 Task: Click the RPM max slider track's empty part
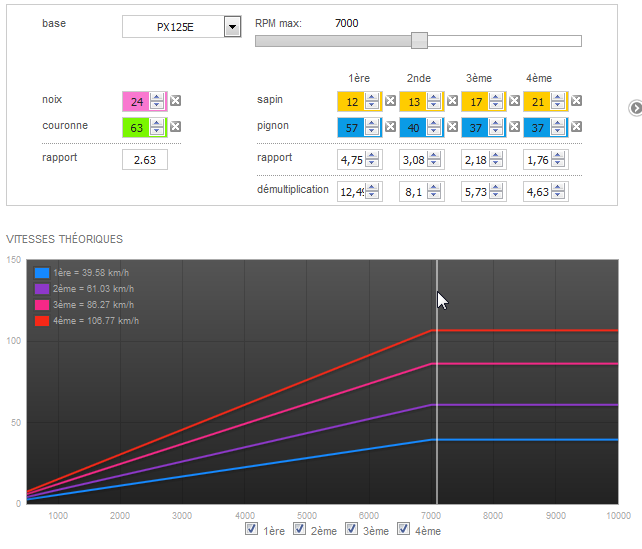[x=504, y=41]
